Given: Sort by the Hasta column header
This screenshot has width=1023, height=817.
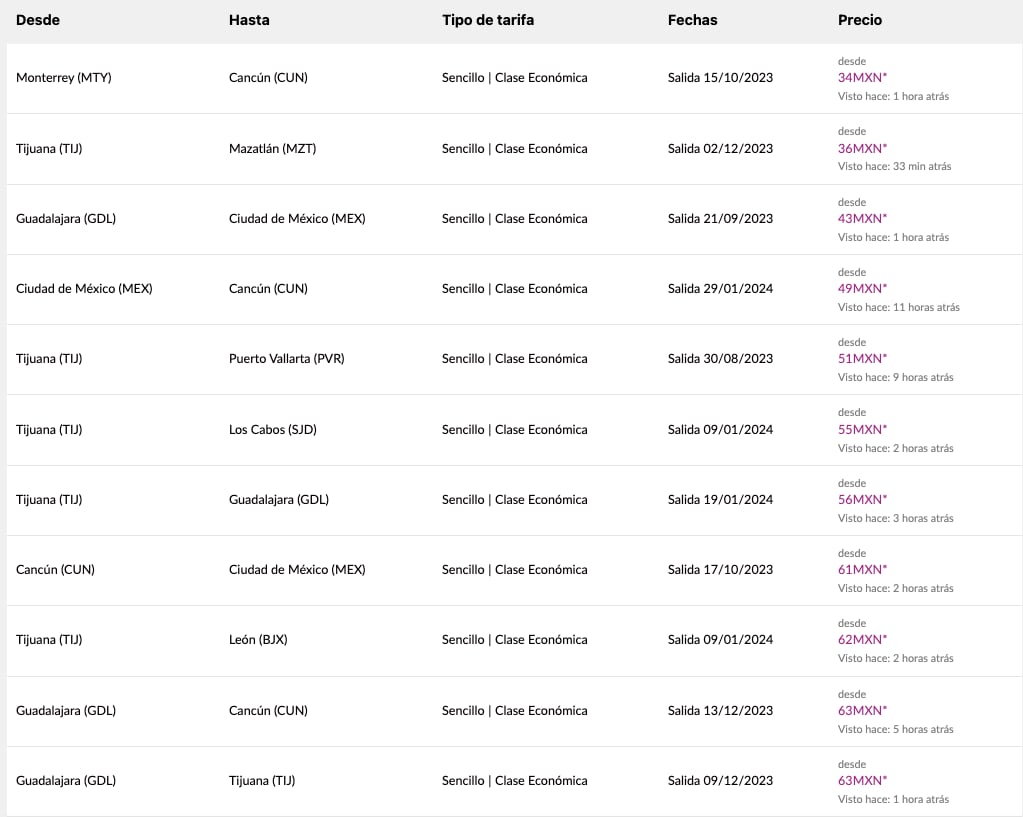Looking at the screenshot, I should 249,20.
